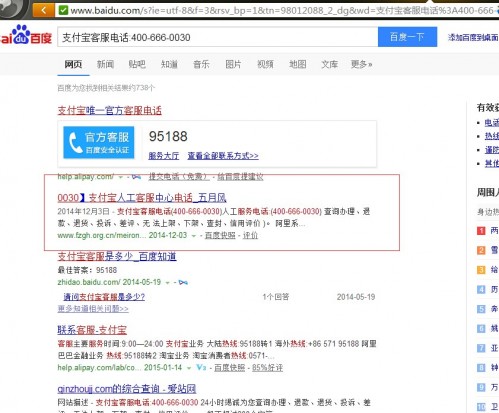Select the 网页 tab
Viewport: 499px width, 413px height.
pyautogui.click(x=73, y=64)
